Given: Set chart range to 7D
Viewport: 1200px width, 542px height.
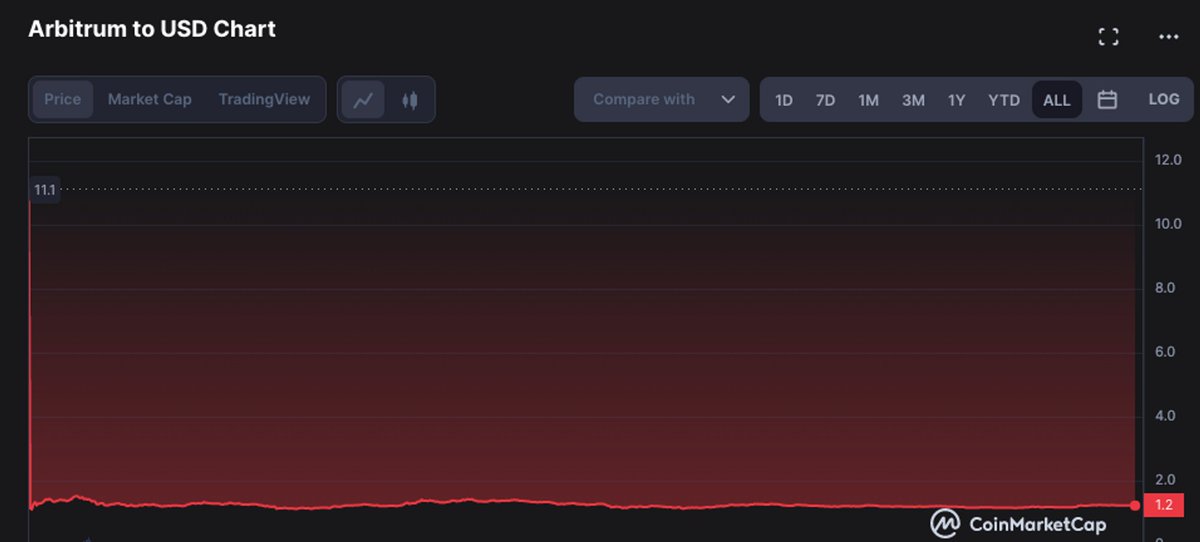Looking at the screenshot, I should (825, 100).
